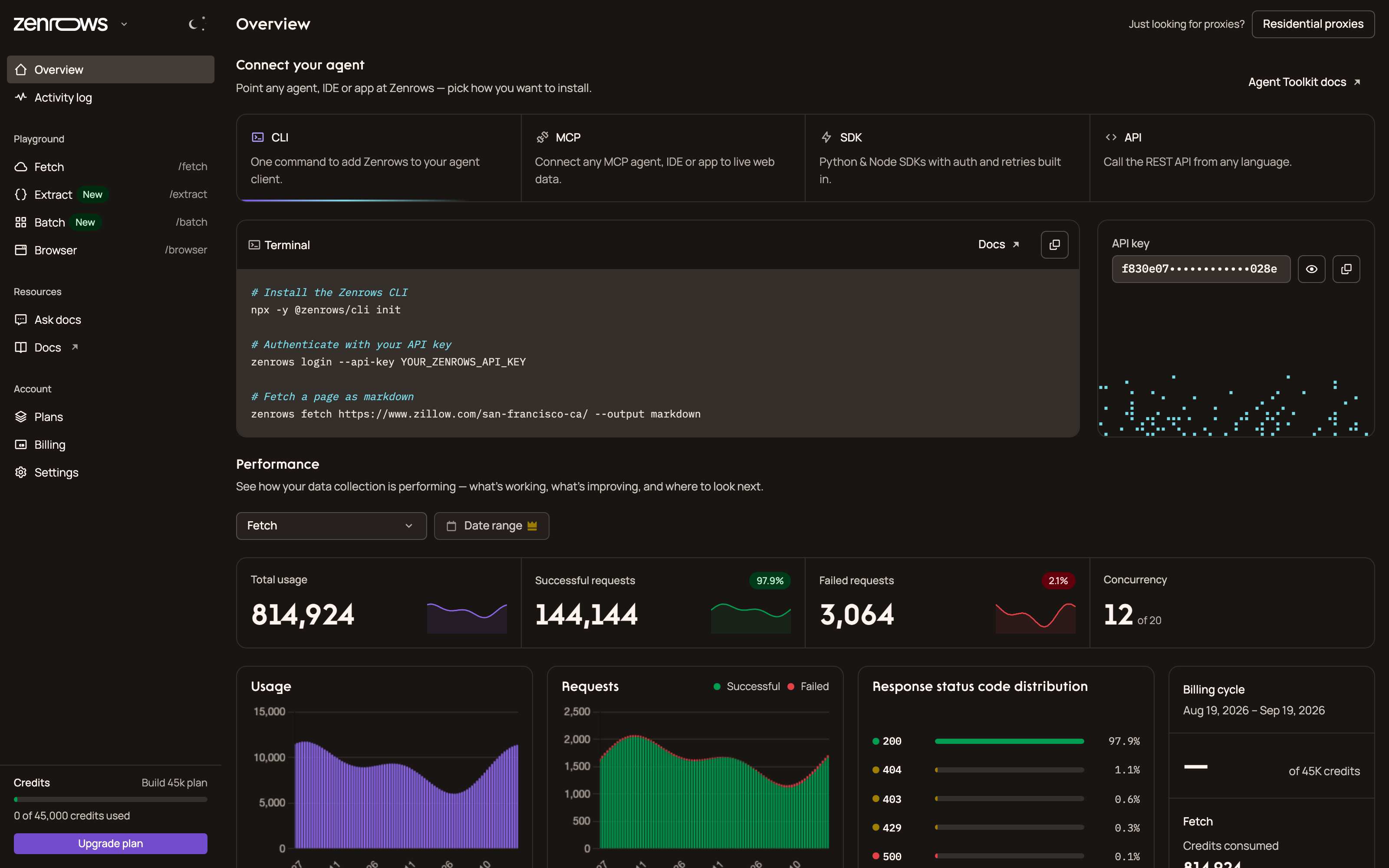1389x868 pixels.
Task: Click the masked API key field
Action: coord(1201,269)
